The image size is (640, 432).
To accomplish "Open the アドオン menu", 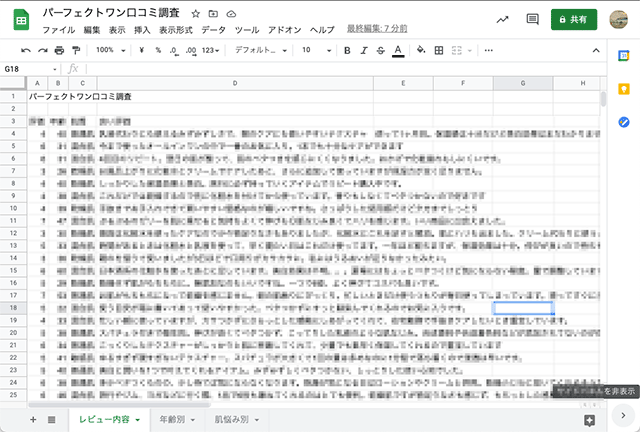I will tap(284, 30).
